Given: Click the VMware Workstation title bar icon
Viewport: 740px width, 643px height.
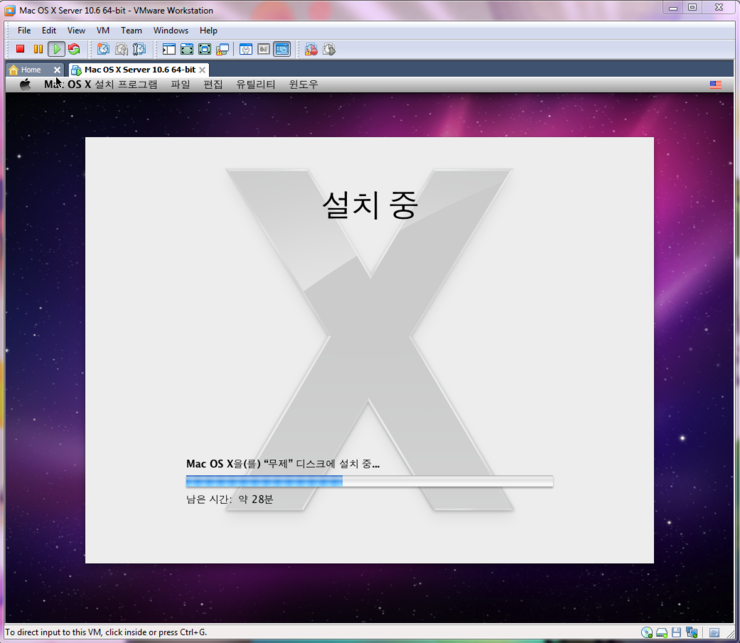Looking at the screenshot, I should pyautogui.click(x=9, y=10).
